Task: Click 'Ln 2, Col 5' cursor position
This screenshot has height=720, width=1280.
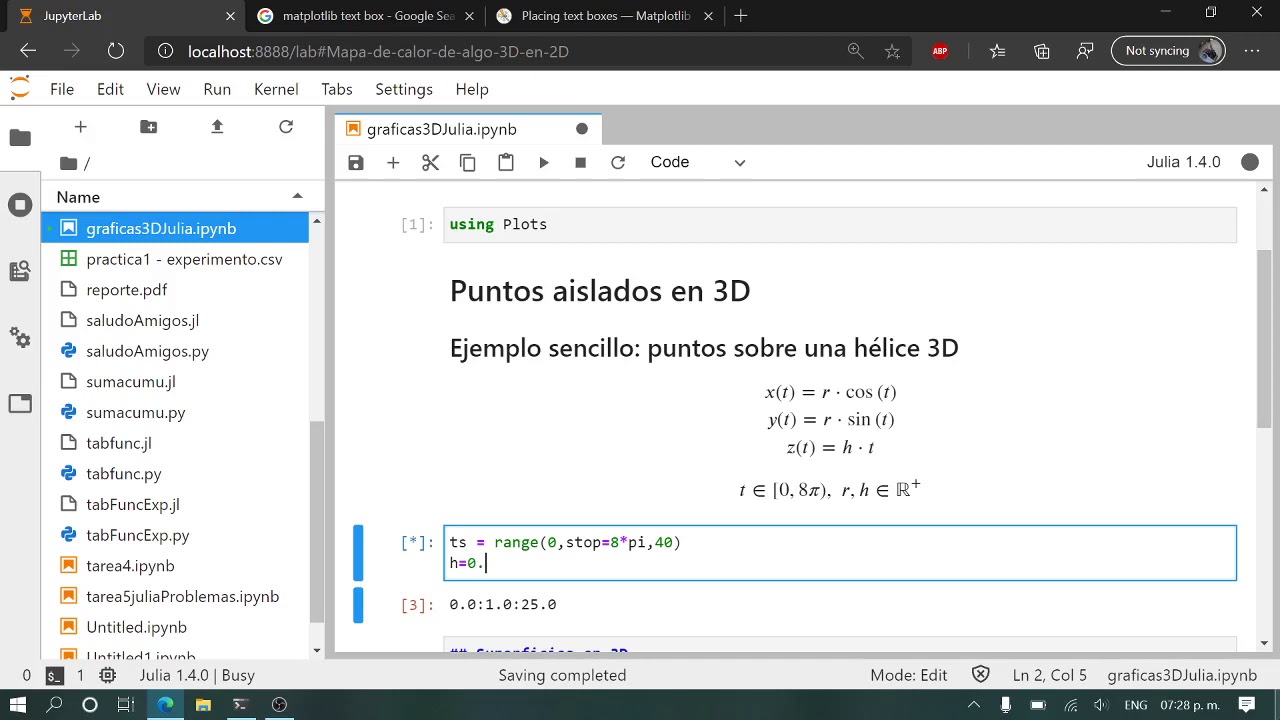Action: (1049, 676)
